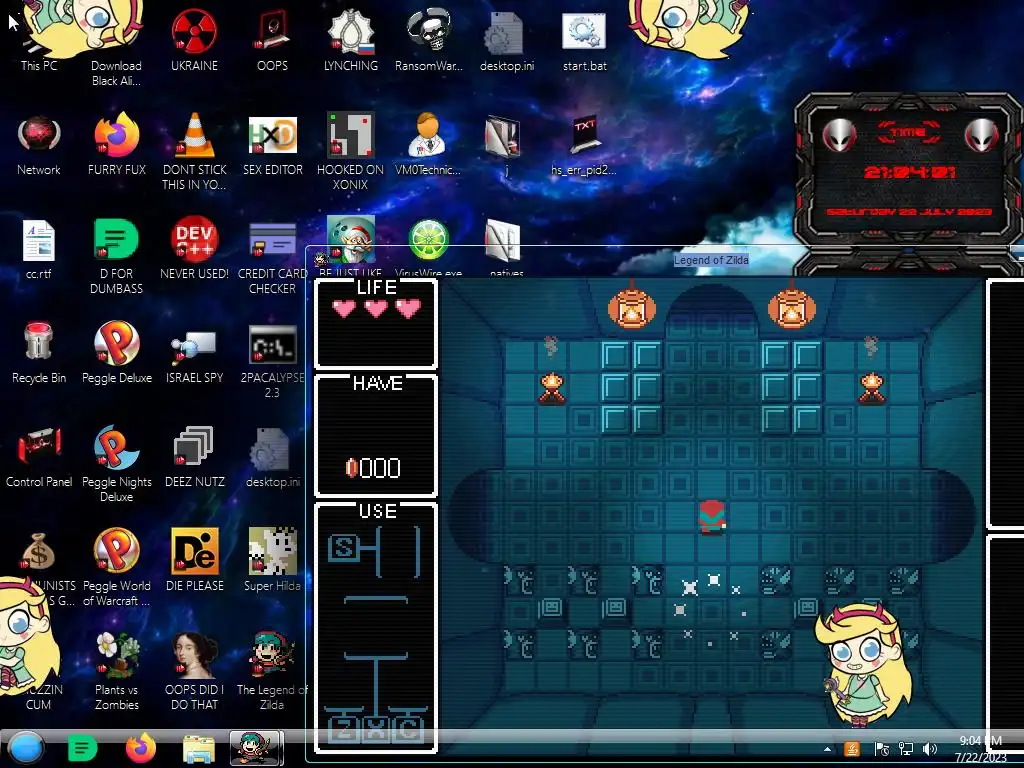The width and height of the screenshot is (1024, 768).
Task: Select The Legend of Zilda desktop shortcut
Action: pos(272,671)
